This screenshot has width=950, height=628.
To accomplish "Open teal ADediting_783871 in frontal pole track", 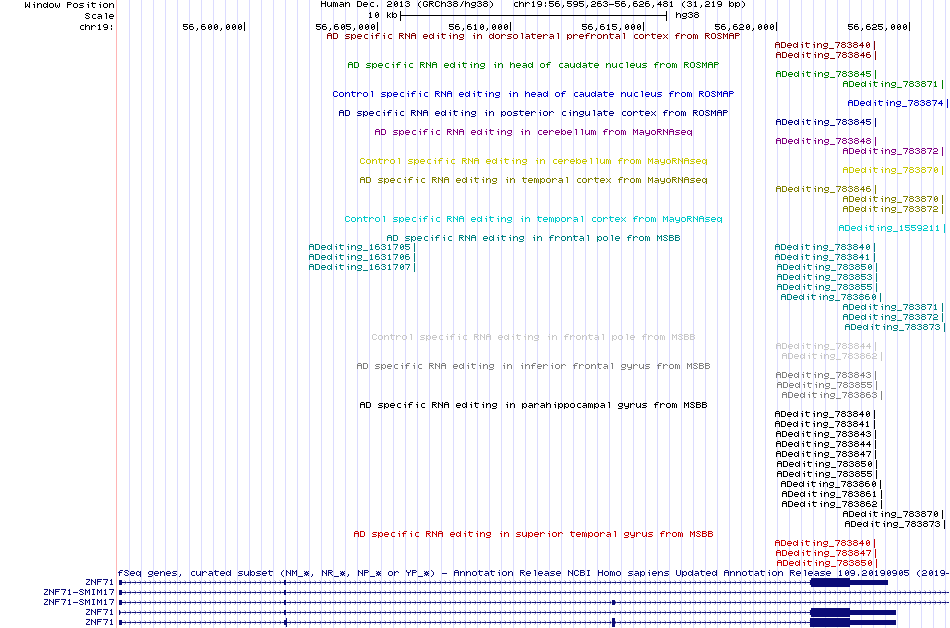I will pyautogui.click(x=892, y=308).
